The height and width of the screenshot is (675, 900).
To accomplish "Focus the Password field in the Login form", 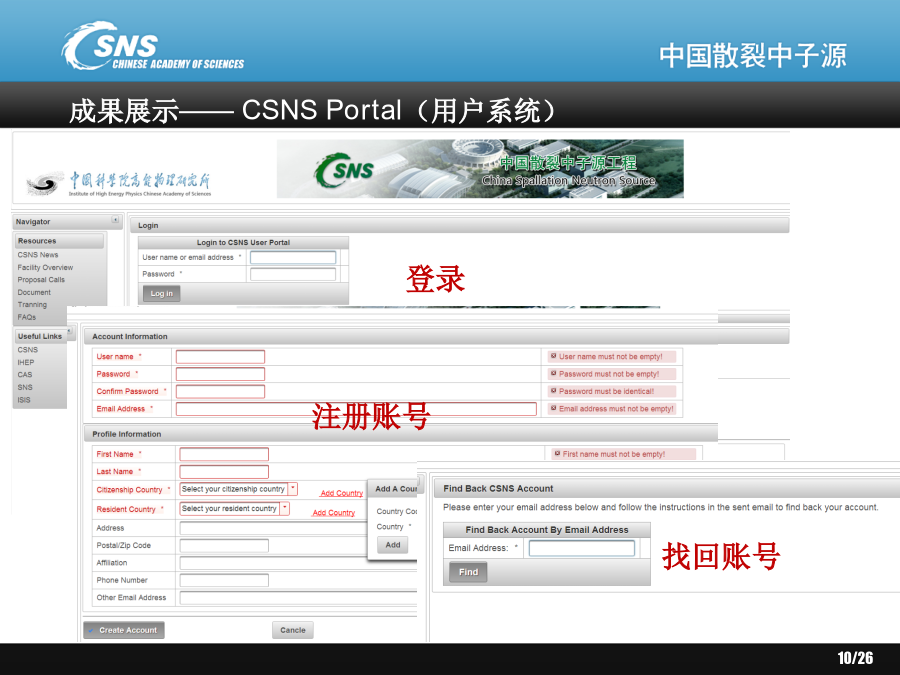I will pyautogui.click(x=293, y=274).
